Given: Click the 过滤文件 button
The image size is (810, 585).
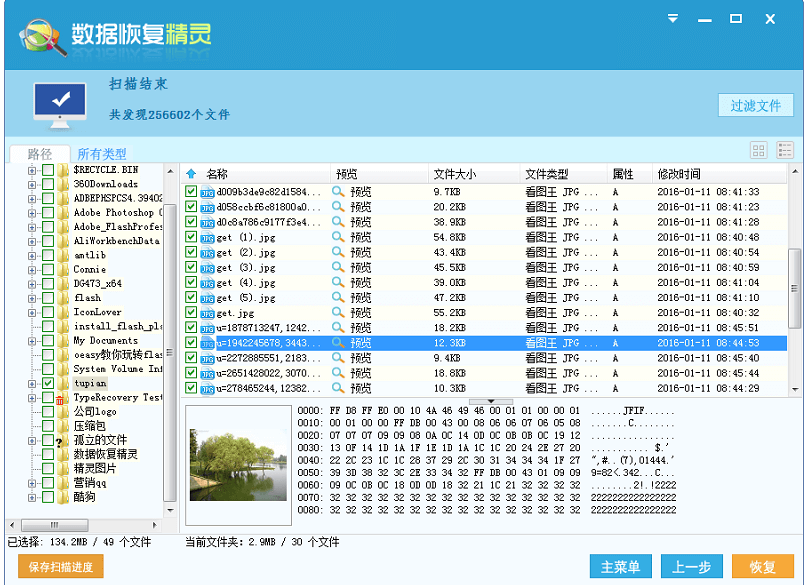Looking at the screenshot, I should click(x=755, y=106).
